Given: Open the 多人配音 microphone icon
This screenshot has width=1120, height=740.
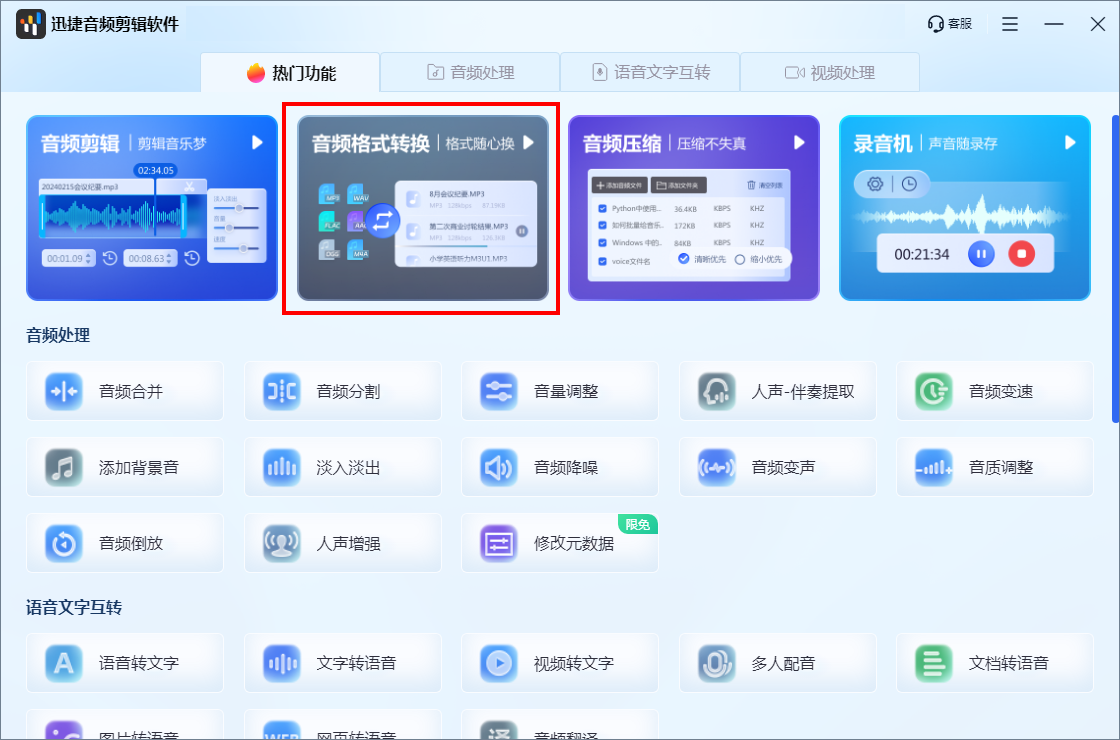Looking at the screenshot, I should pos(716,663).
